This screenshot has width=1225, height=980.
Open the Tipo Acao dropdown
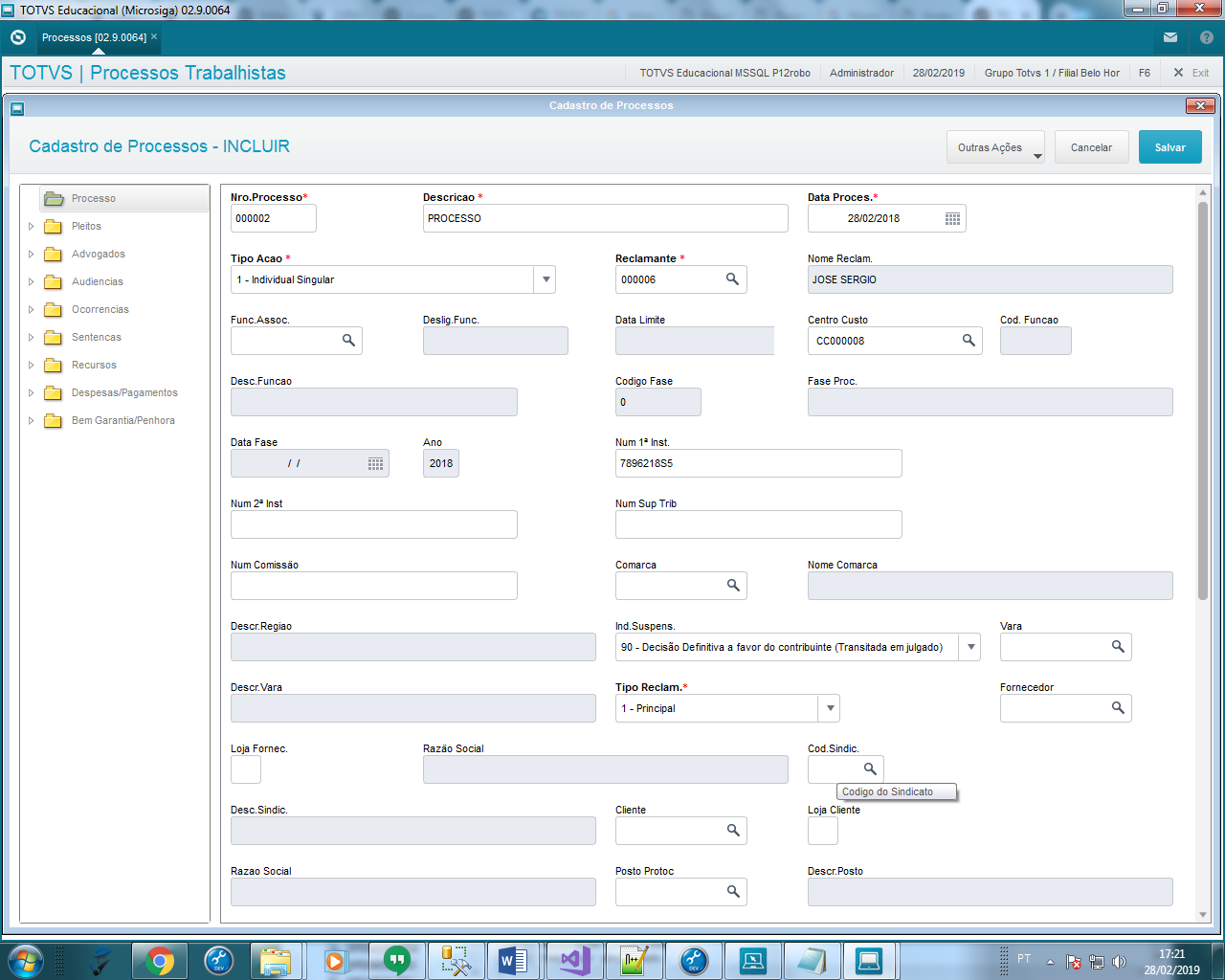tap(546, 279)
